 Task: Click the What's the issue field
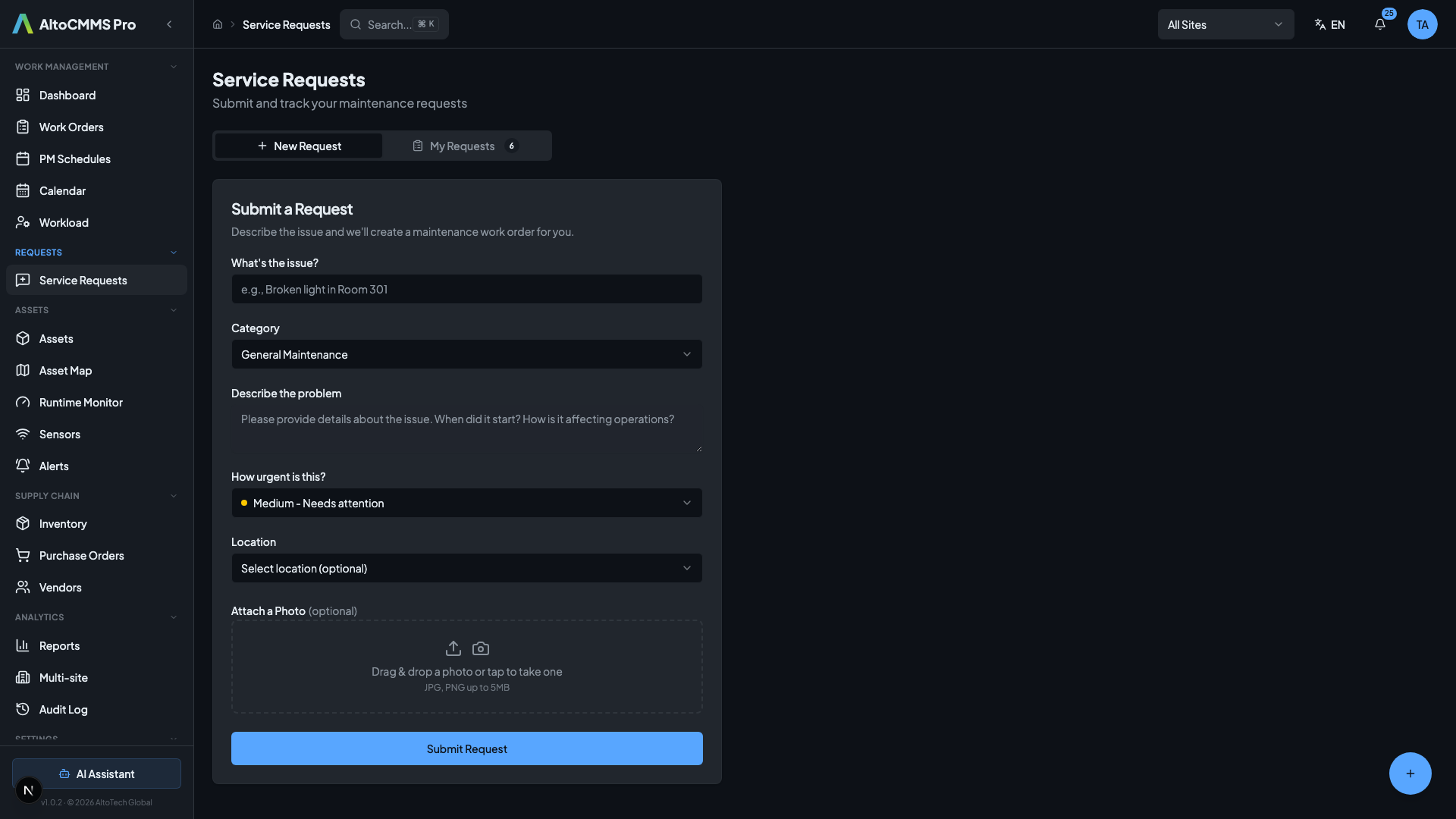coord(466,289)
